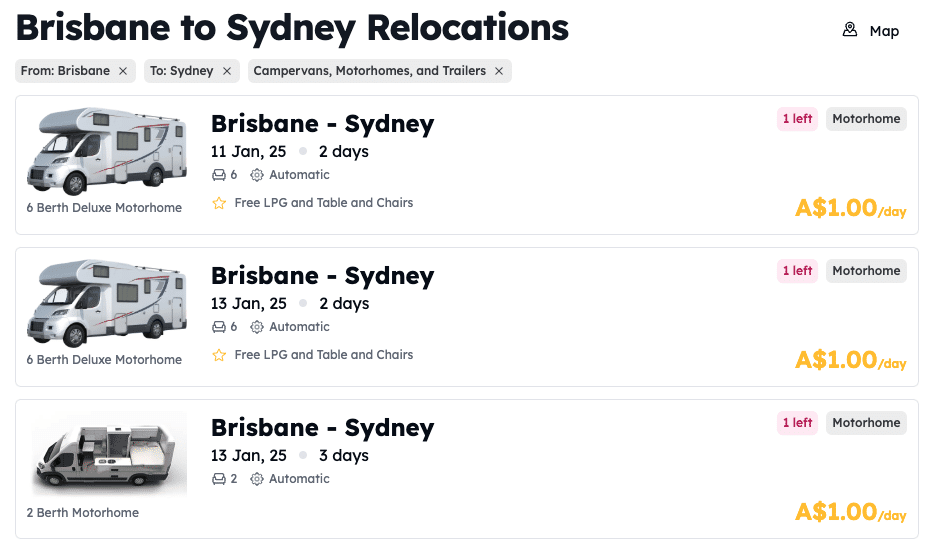Click the Map pin icon

pos(850,30)
